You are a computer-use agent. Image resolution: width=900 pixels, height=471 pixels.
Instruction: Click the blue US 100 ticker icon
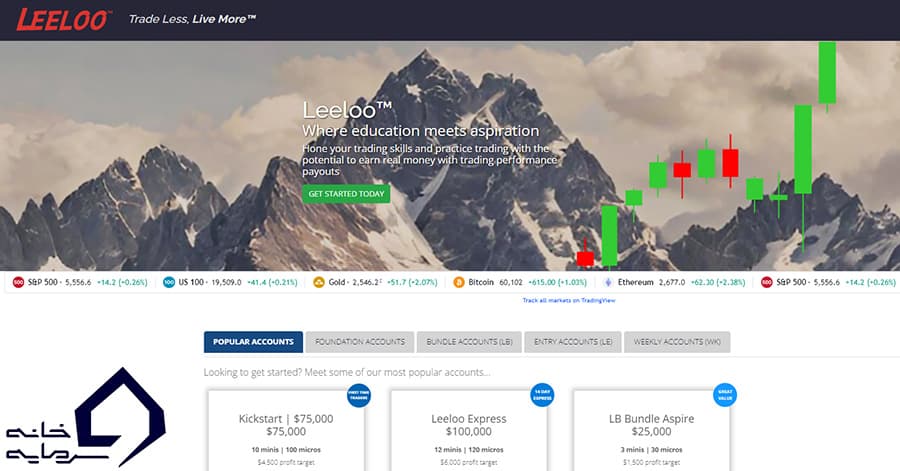pos(169,282)
